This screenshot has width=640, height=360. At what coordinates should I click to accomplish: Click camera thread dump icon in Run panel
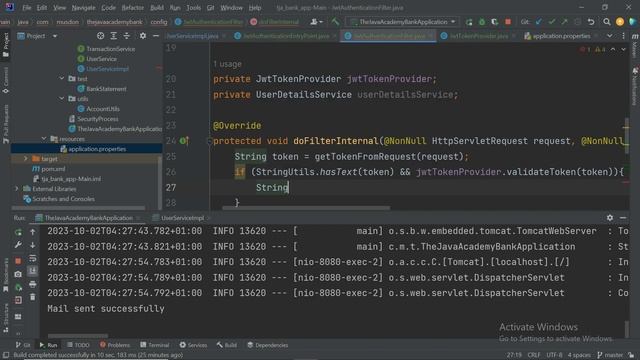[x=18, y=274]
